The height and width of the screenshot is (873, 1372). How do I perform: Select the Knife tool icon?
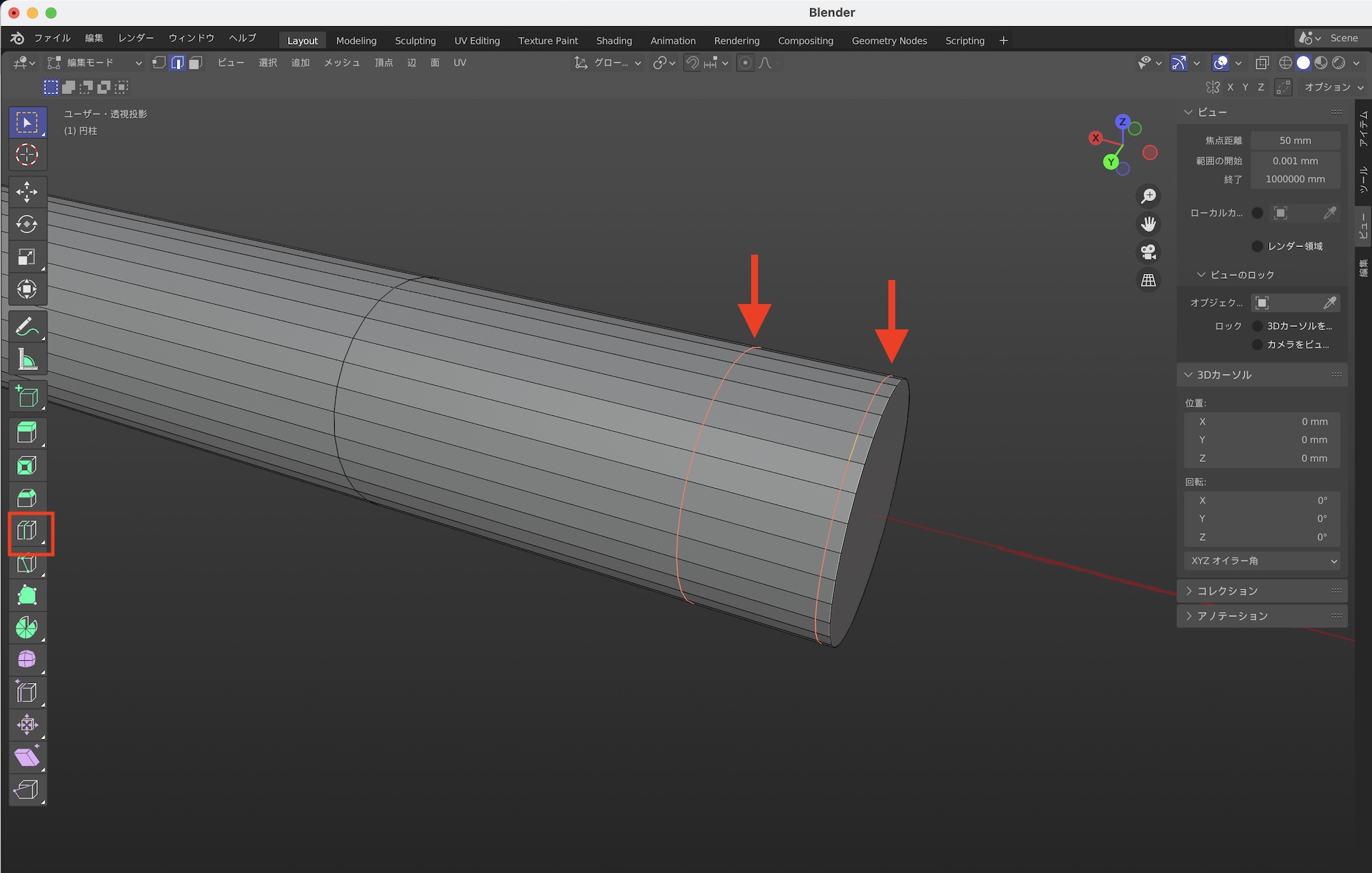[x=27, y=564]
